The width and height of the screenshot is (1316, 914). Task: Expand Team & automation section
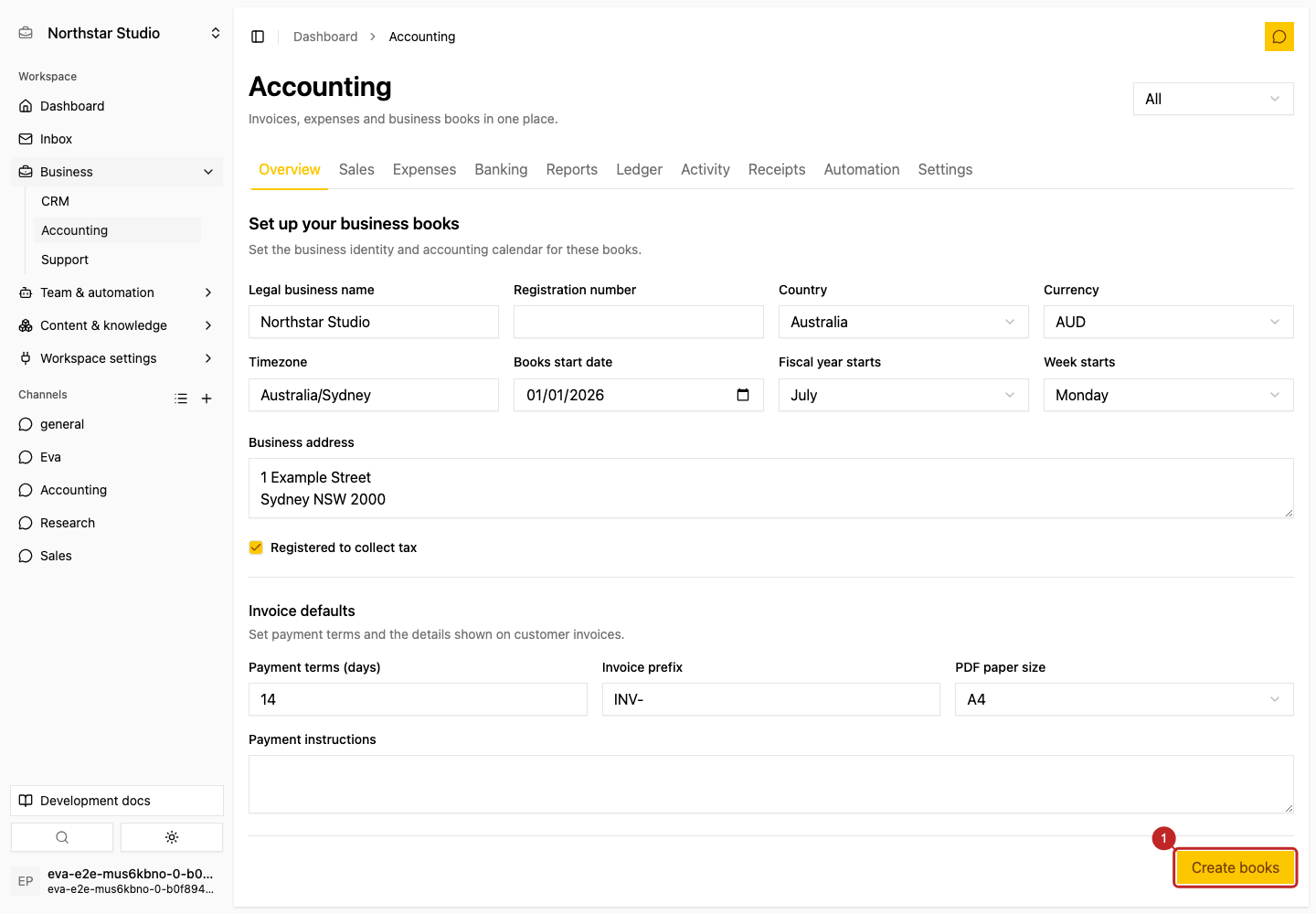[x=117, y=292]
